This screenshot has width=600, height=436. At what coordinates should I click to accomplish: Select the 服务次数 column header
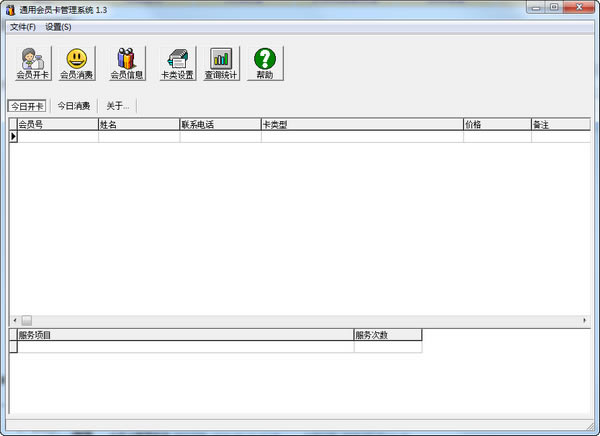click(x=388, y=335)
